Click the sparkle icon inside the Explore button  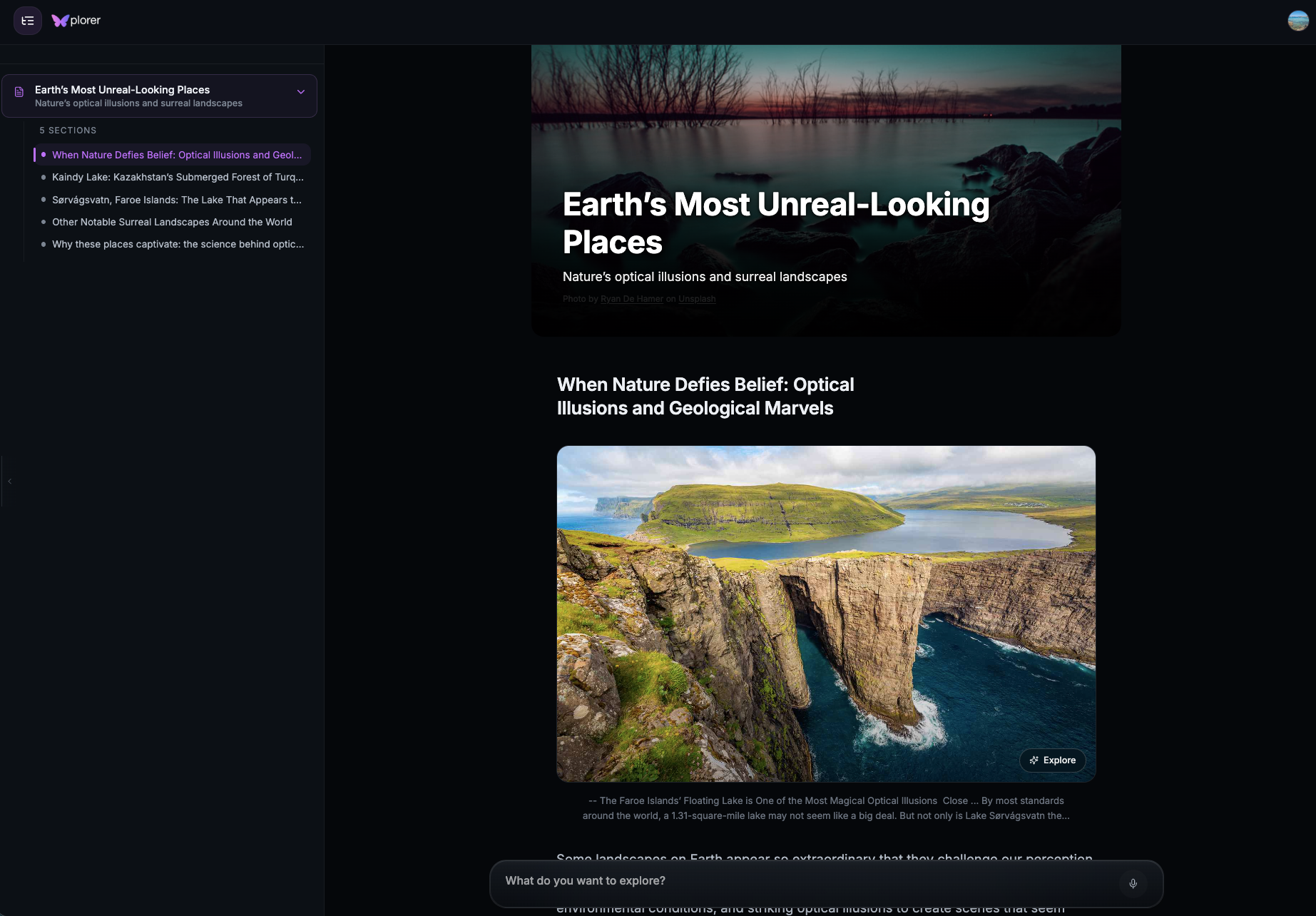coord(1034,760)
